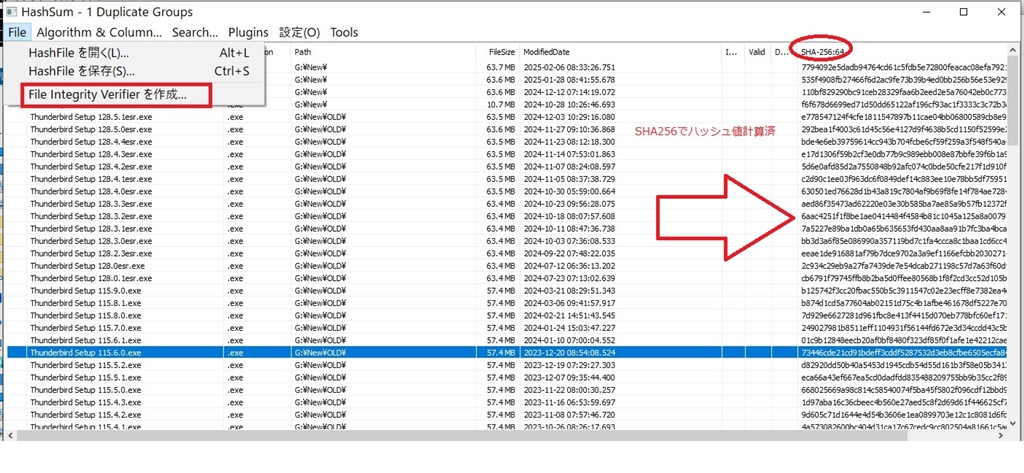1024x473 pixels.
Task: Click date 2025-02-06 08:33:26.751
Action: click(x=569, y=67)
